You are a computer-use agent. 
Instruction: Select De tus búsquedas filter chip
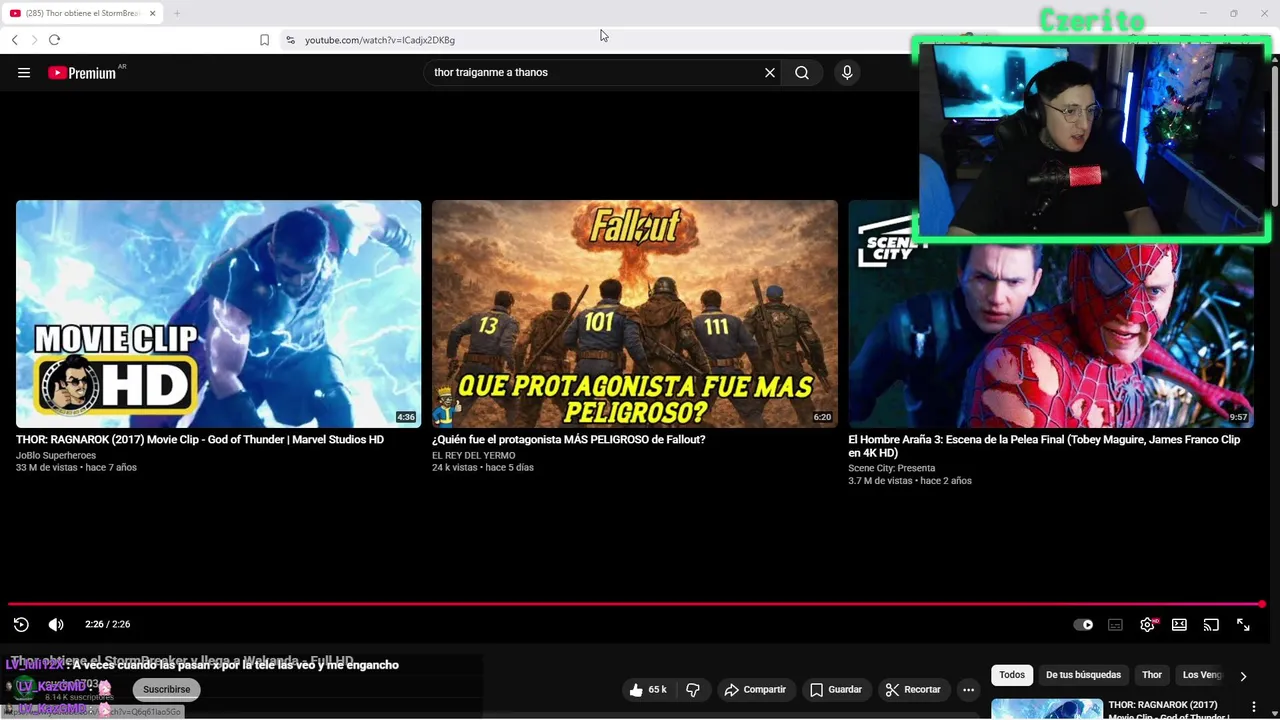click(x=1083, y=675)
